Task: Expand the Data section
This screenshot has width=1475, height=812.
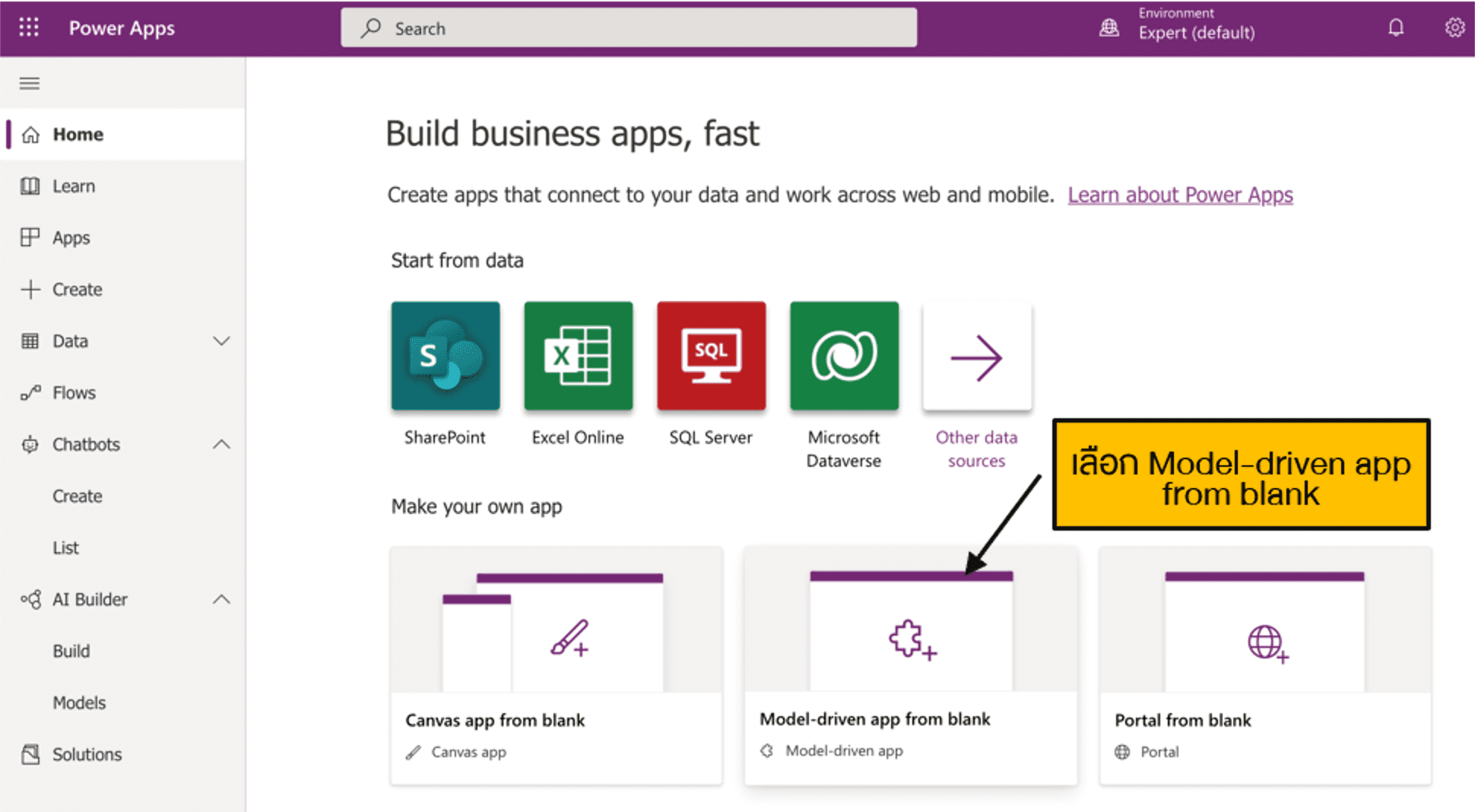Action: tap(221, 341)
